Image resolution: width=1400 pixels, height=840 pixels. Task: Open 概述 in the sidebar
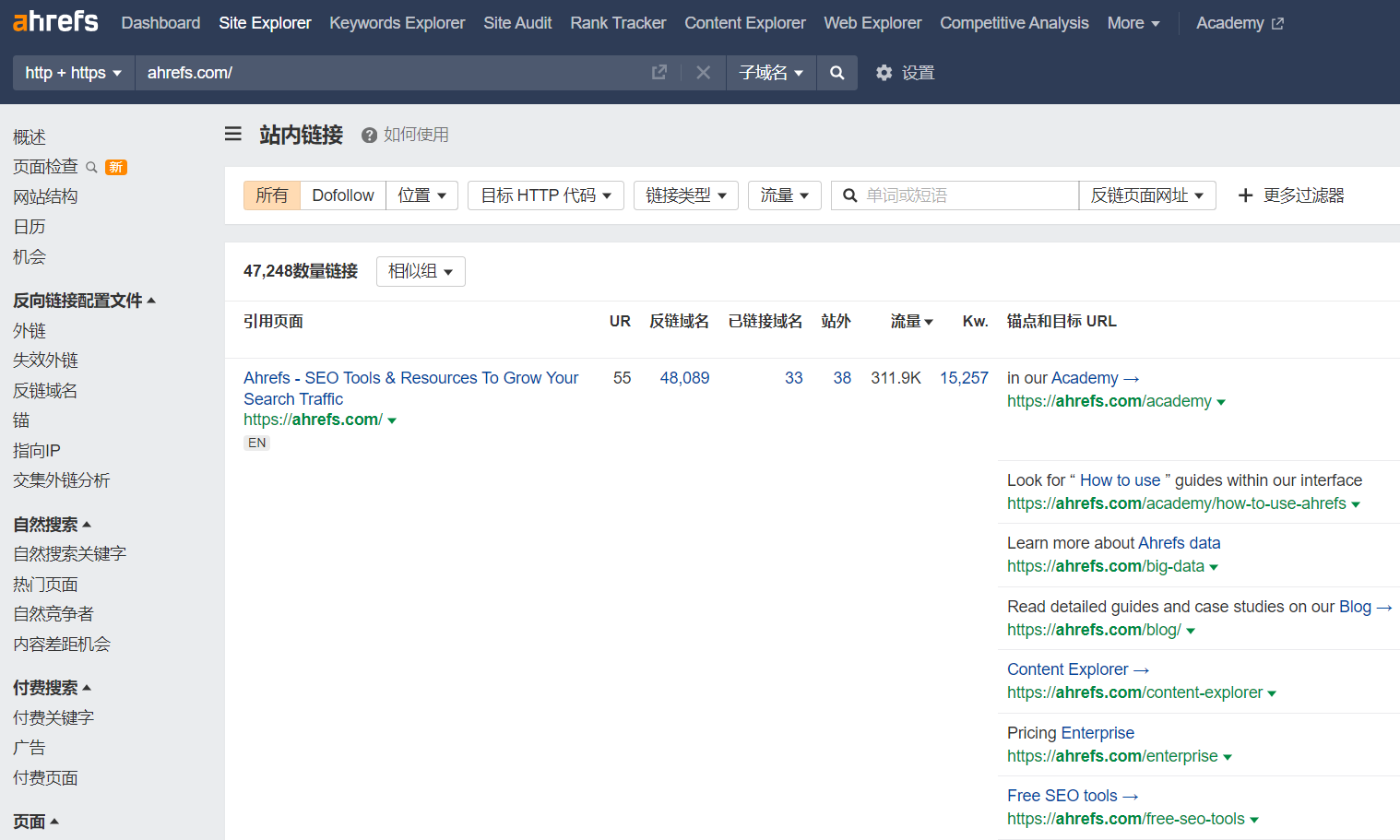coord(30,137)
